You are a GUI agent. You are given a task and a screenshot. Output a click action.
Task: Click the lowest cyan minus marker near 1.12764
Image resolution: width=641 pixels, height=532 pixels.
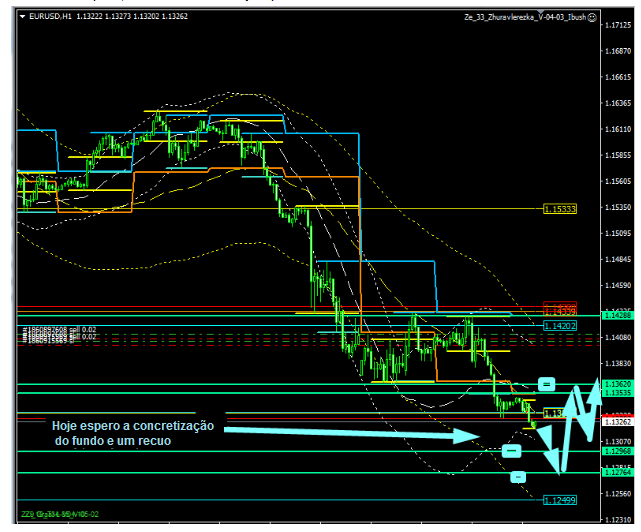coord(518,477)
